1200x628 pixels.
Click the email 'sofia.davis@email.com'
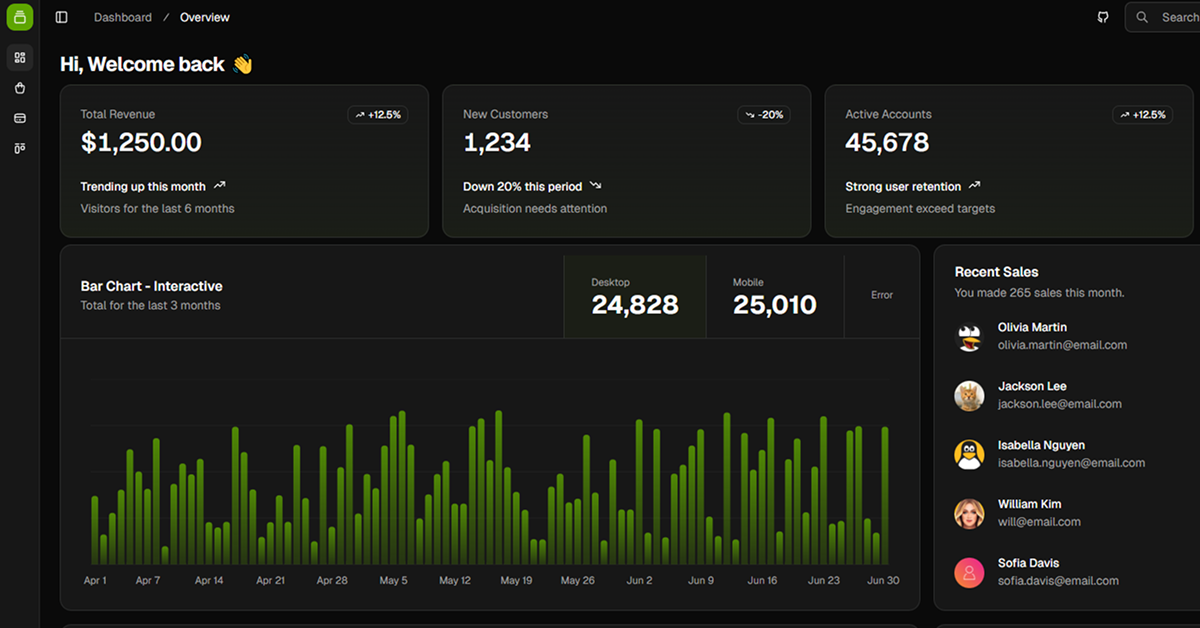[1058, 581]
